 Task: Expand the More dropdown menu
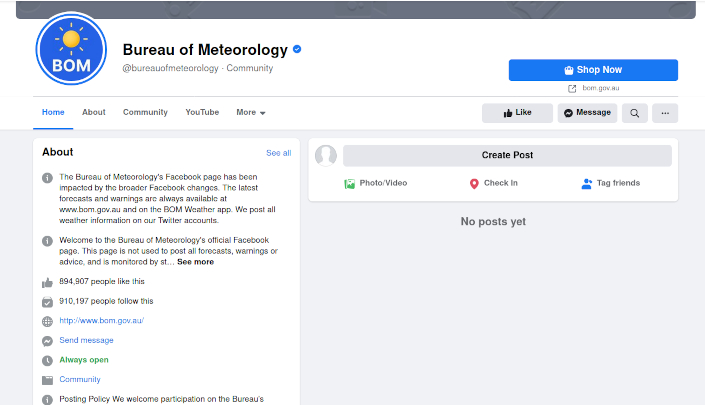click(250, 113)
